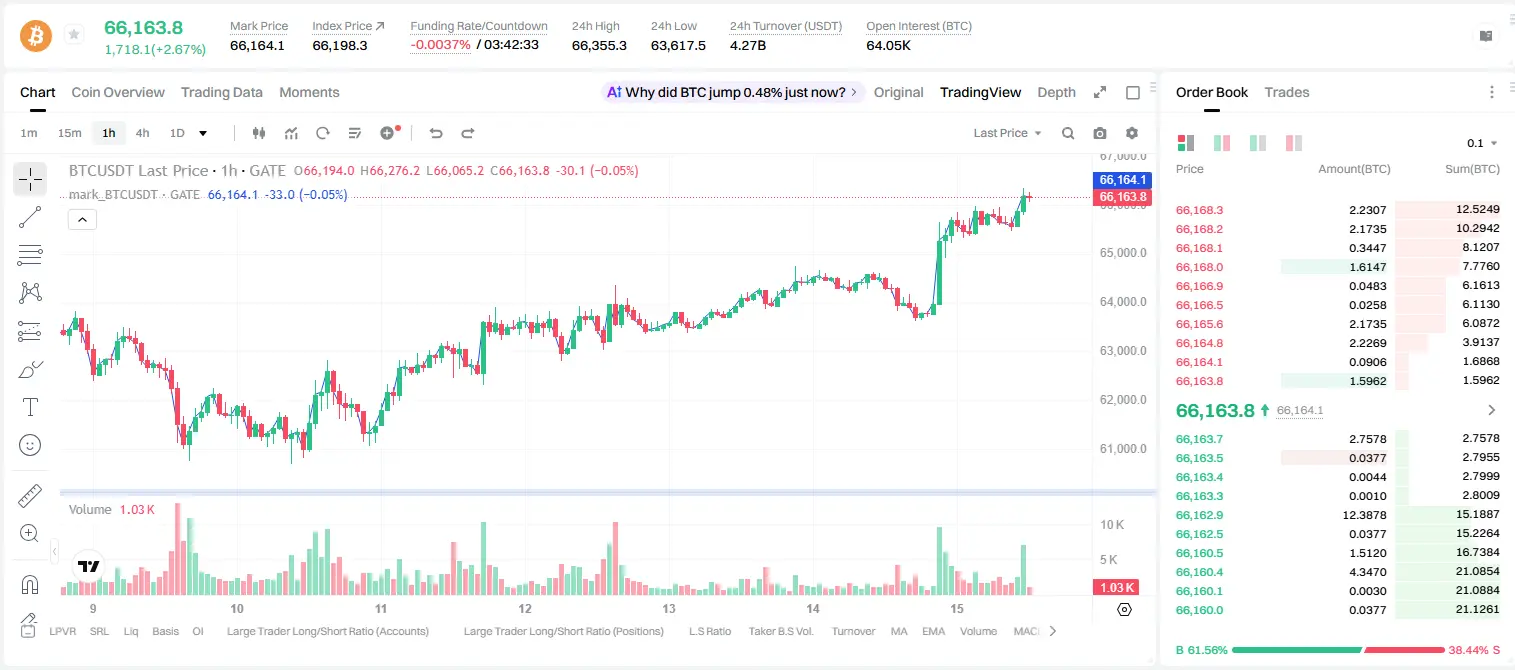Image resolution: width=1515 pixels, height=670 pixels.
Task: Take a chart snapshot with camera icon
Action: [1100, 133]
